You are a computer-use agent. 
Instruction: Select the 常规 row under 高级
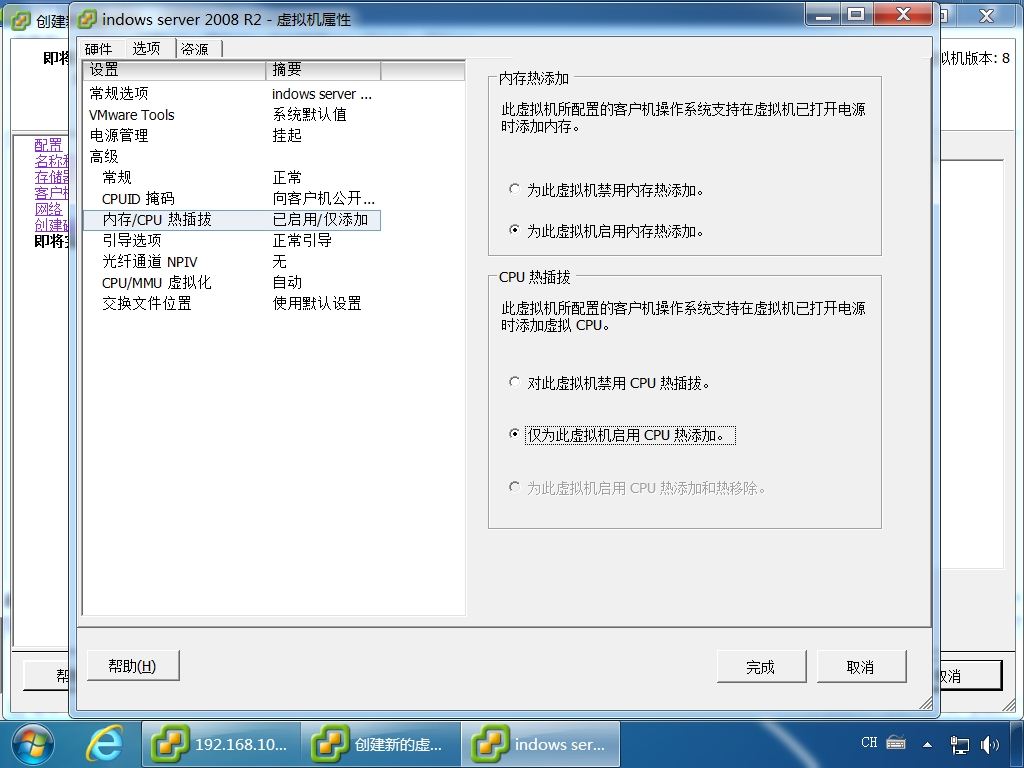point(232,178)
